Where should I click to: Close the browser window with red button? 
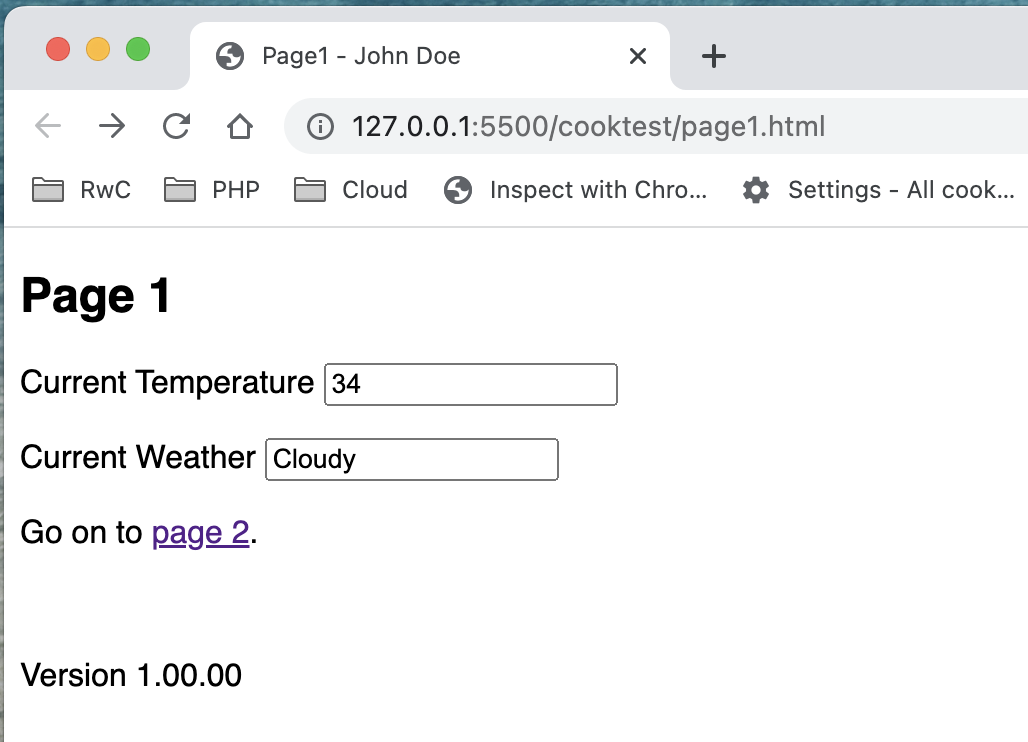coord(58,49)
